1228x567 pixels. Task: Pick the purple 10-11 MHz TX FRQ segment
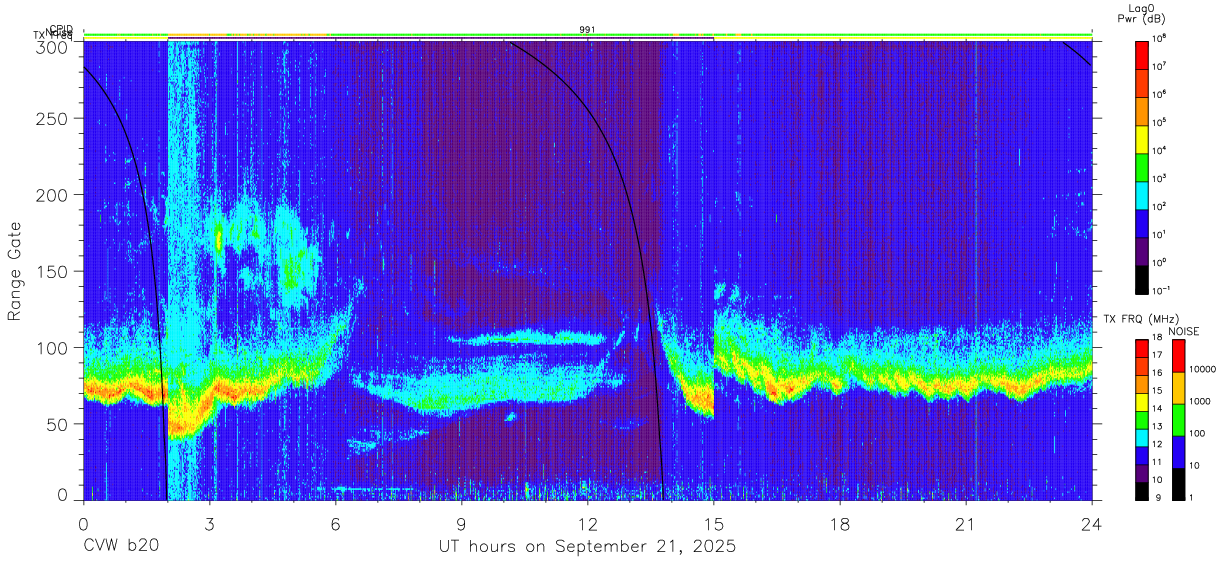(1143, 473)
